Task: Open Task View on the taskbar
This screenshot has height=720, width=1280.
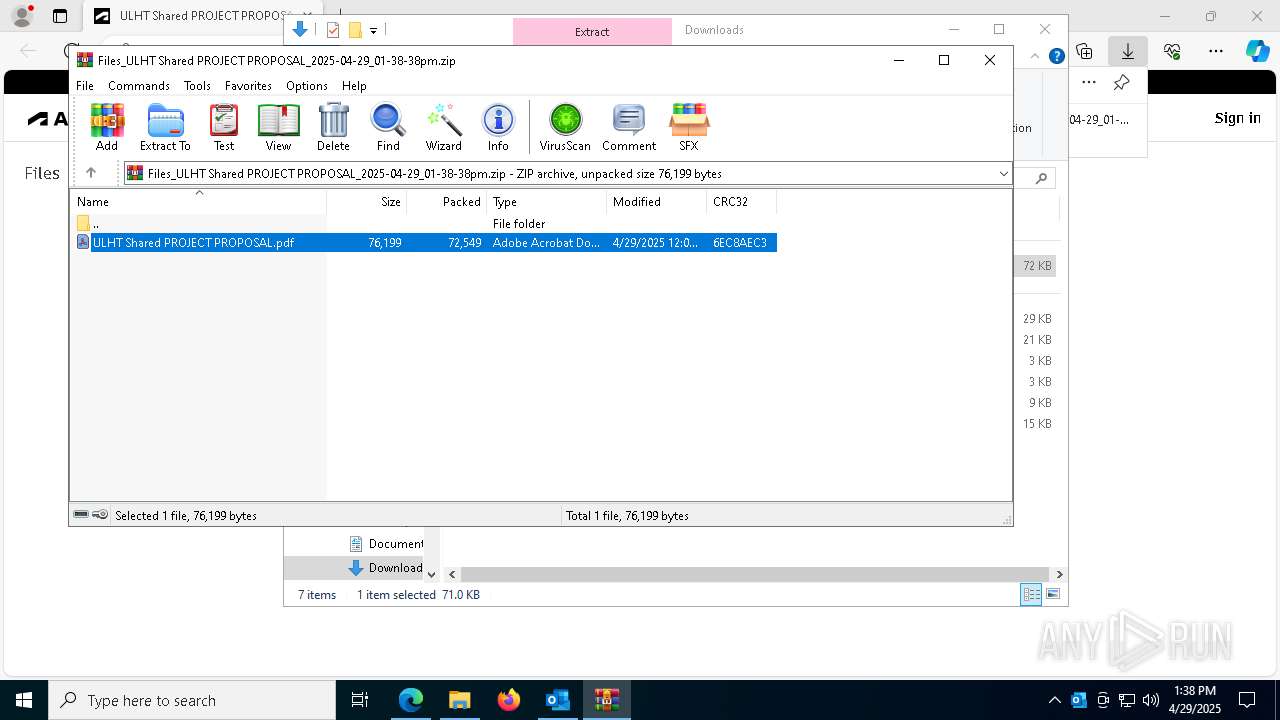Action: pyautogui.click(x=361, y=700)
